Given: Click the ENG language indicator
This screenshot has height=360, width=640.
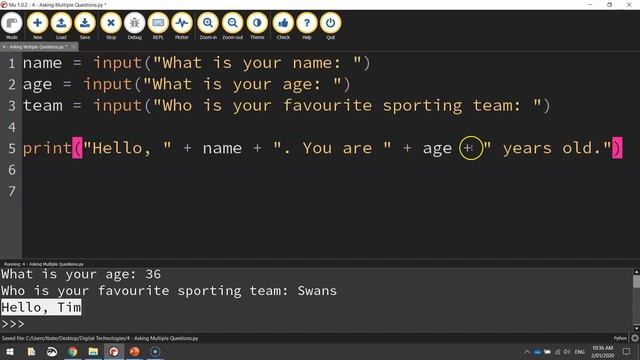Looking at the screenshot, I should [x=580, y=351].
